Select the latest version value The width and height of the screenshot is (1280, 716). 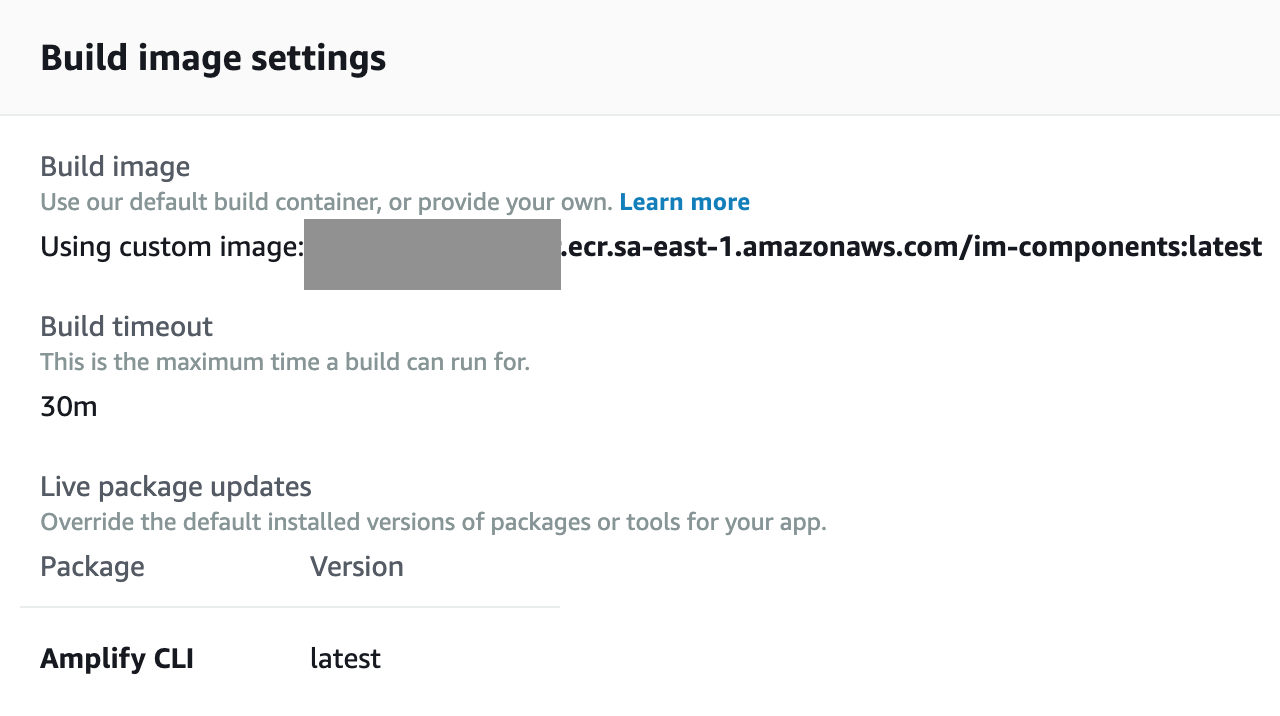click(x=345, y=658)
